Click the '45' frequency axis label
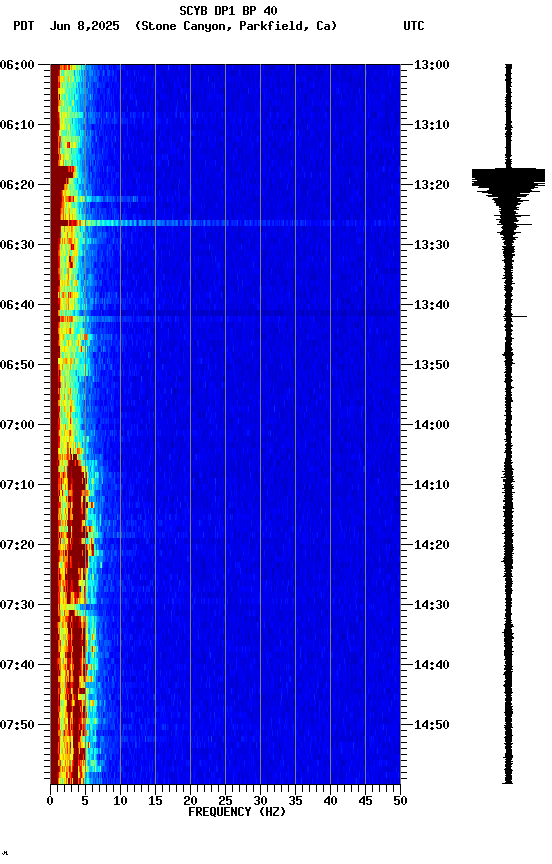Image resolution: width=552 pixels, height=864 pixels. pos(365,801)
